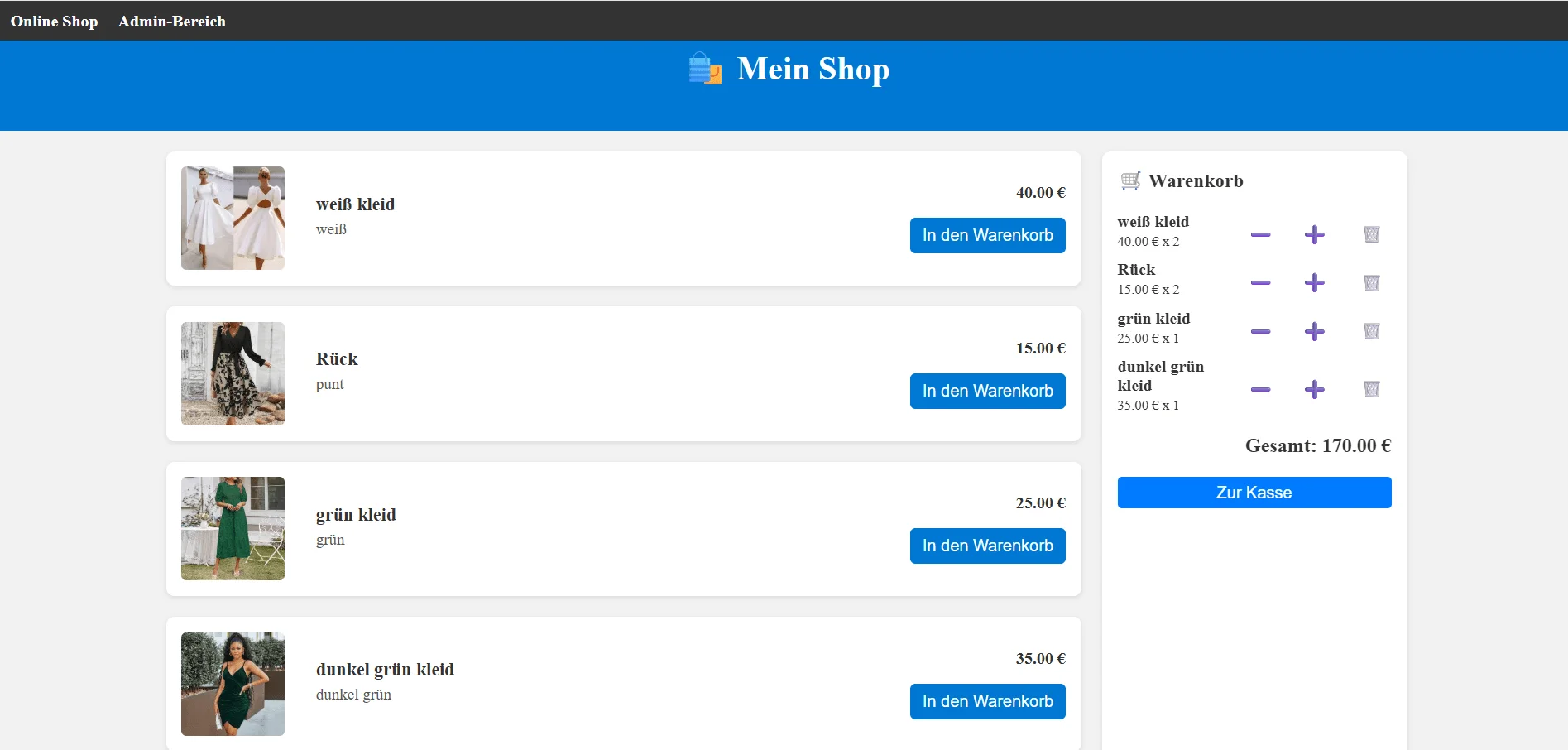
Task: Add dunkel grün kleid to the Warenkorb
Action: (988, 702)
